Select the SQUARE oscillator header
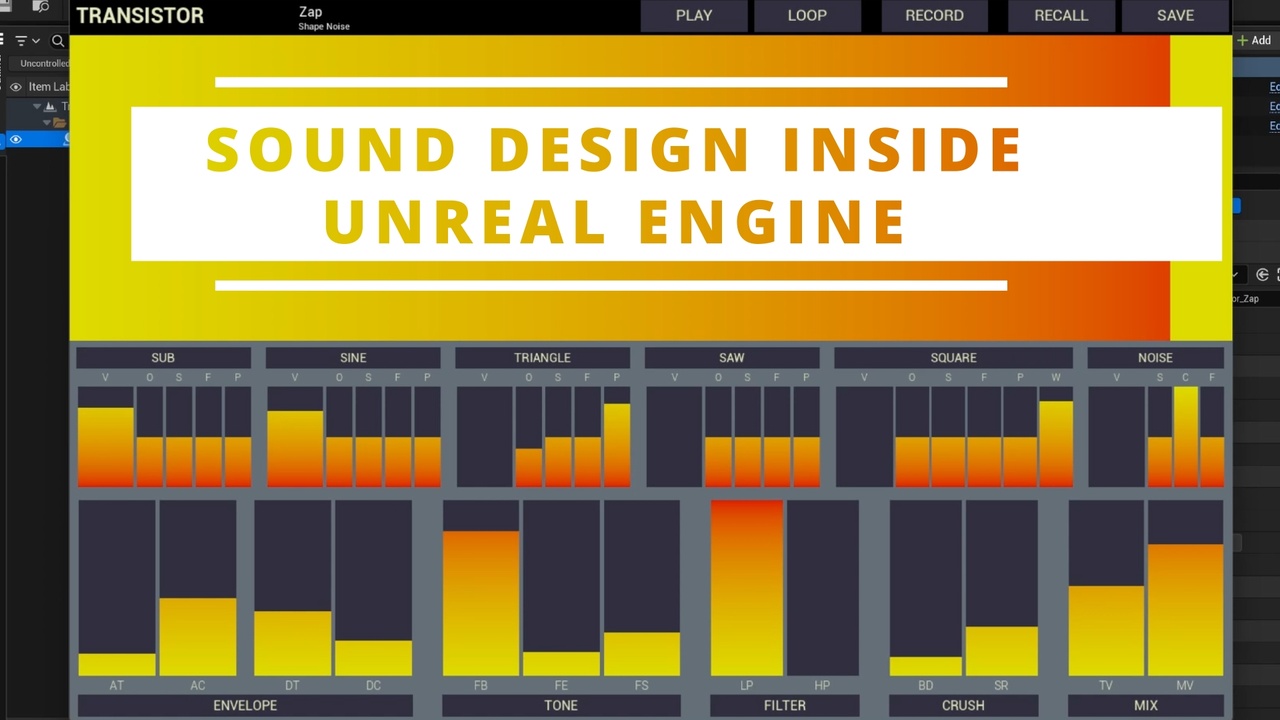Viewport: 1280px width, 720px height. [x=953, y=357]
